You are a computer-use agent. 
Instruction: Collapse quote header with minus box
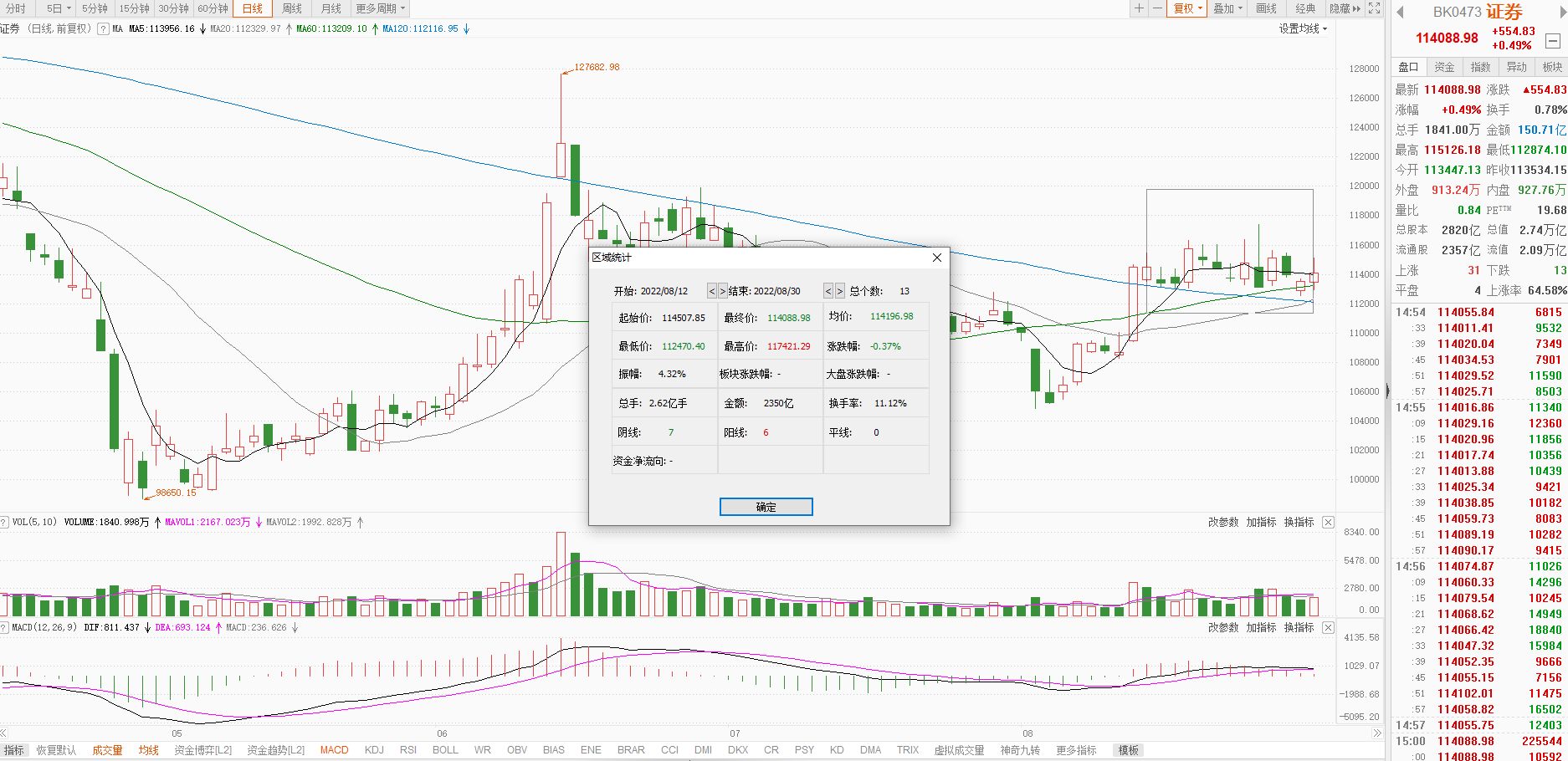pos(1552,41)
